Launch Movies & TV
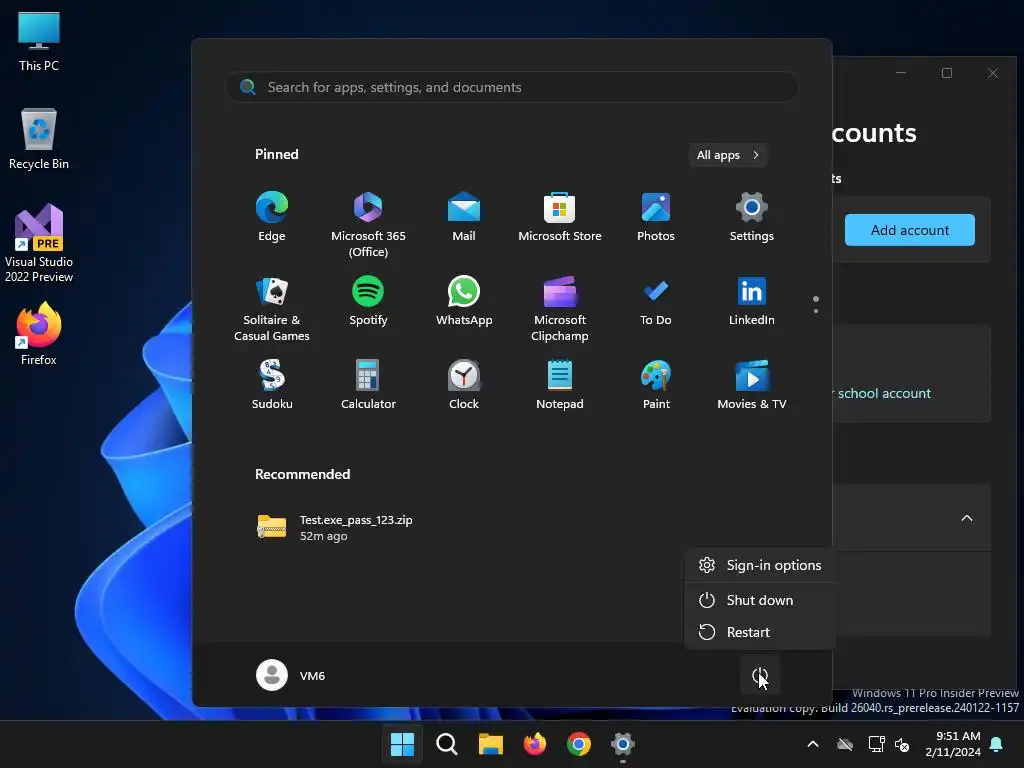Screen dimensions: 1024x768 click(752, 385)
